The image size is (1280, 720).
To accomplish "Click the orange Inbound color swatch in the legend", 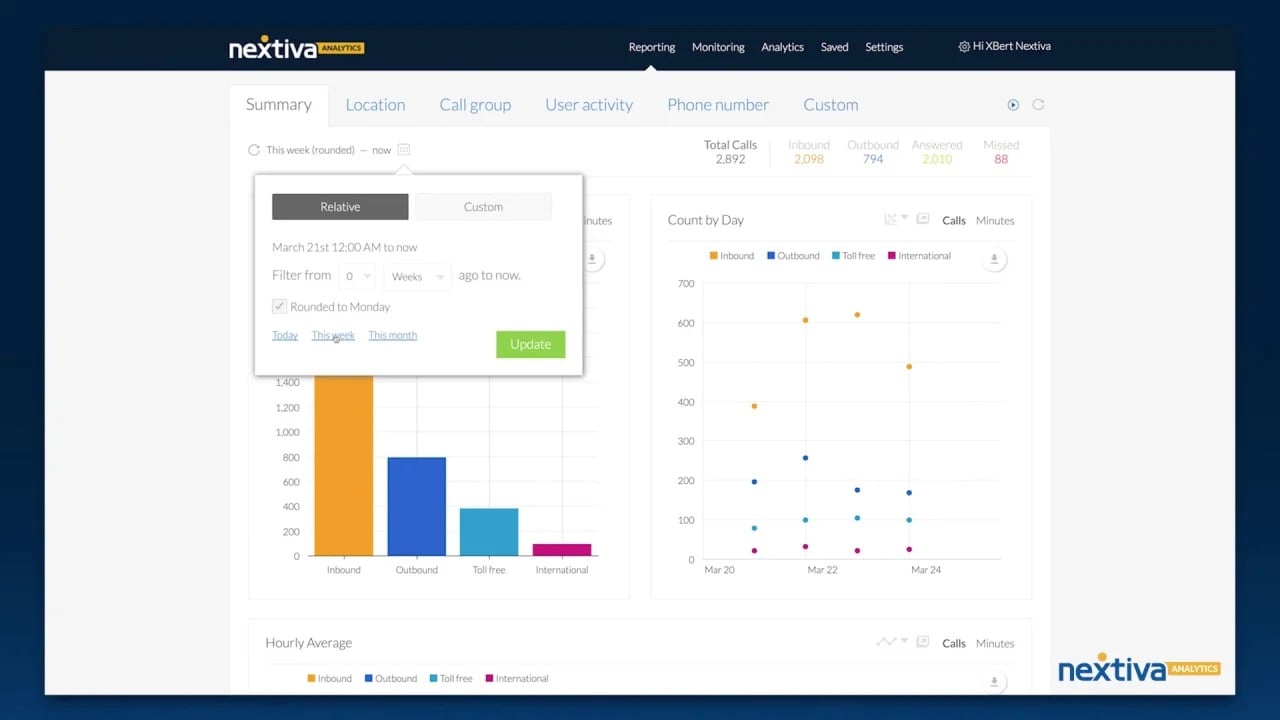I will coord(714,255).
